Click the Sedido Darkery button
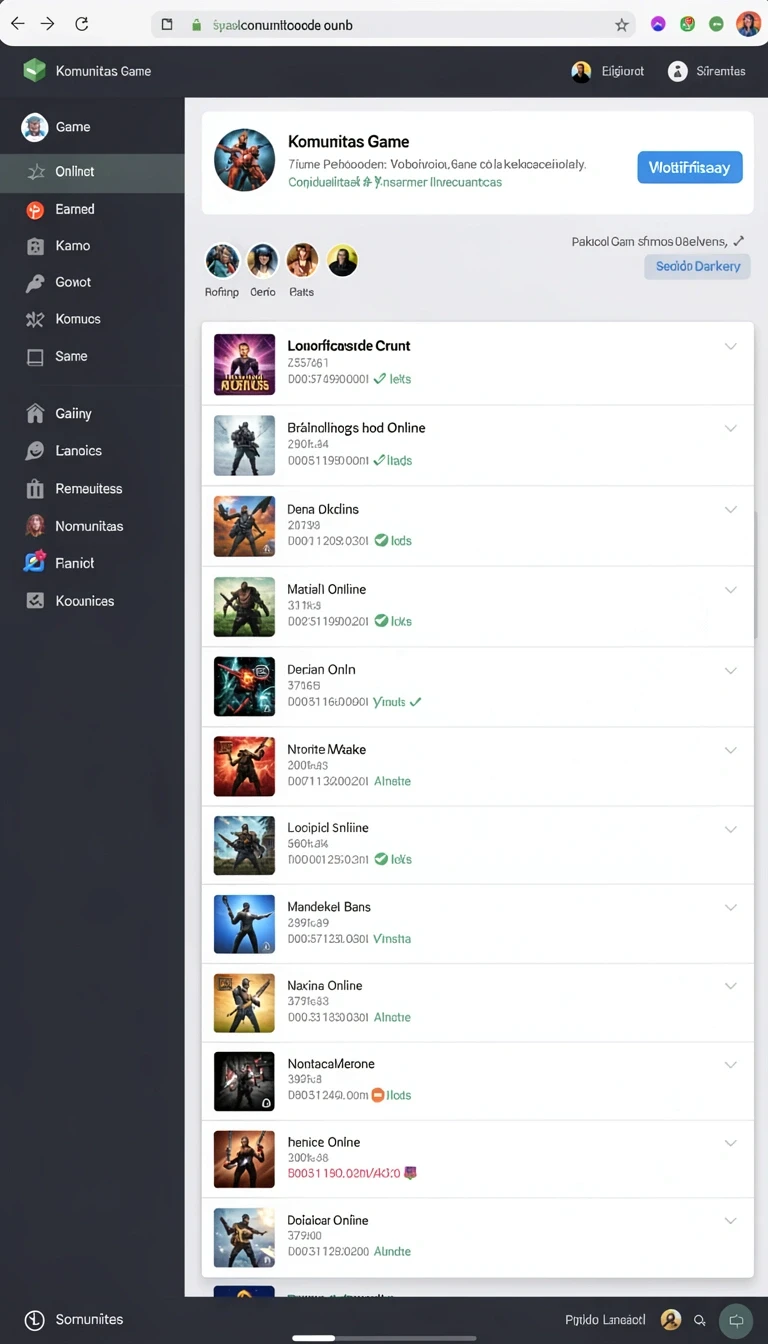768x1344 pixels. (x=697, y=266)
